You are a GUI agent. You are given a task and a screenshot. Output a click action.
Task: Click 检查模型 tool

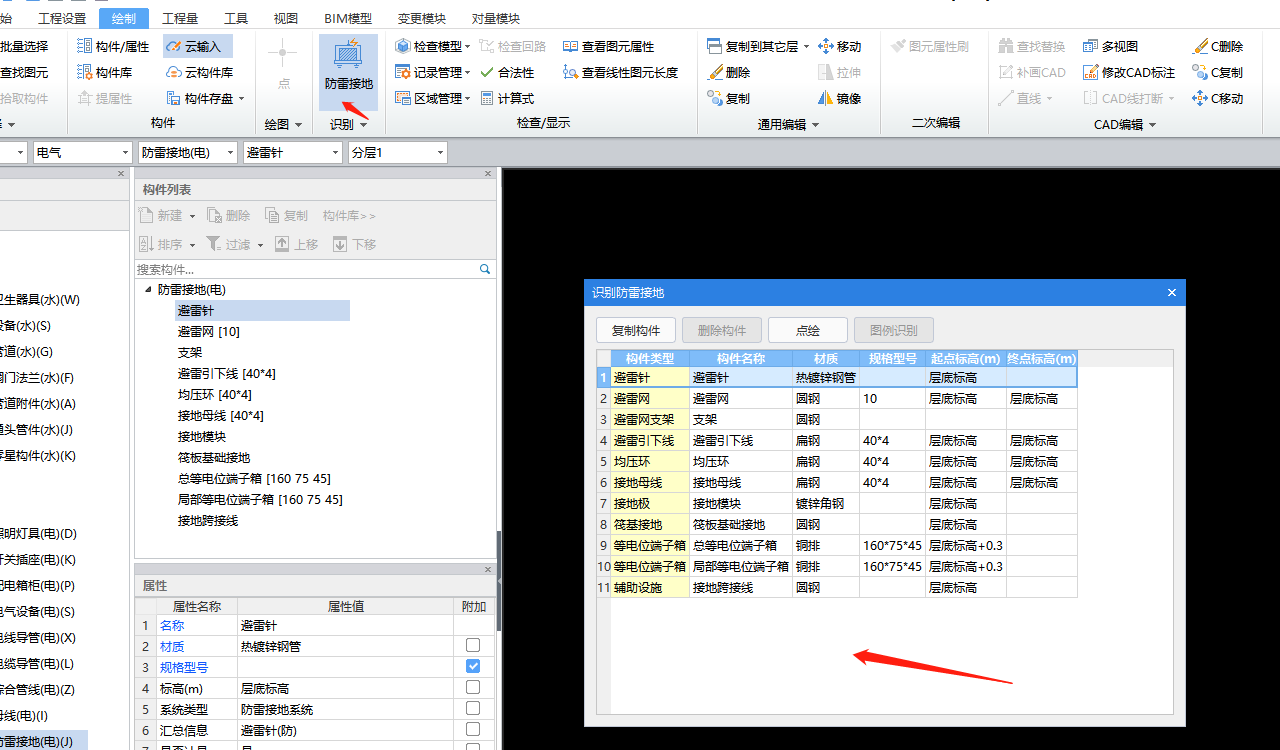coord(431,46)
